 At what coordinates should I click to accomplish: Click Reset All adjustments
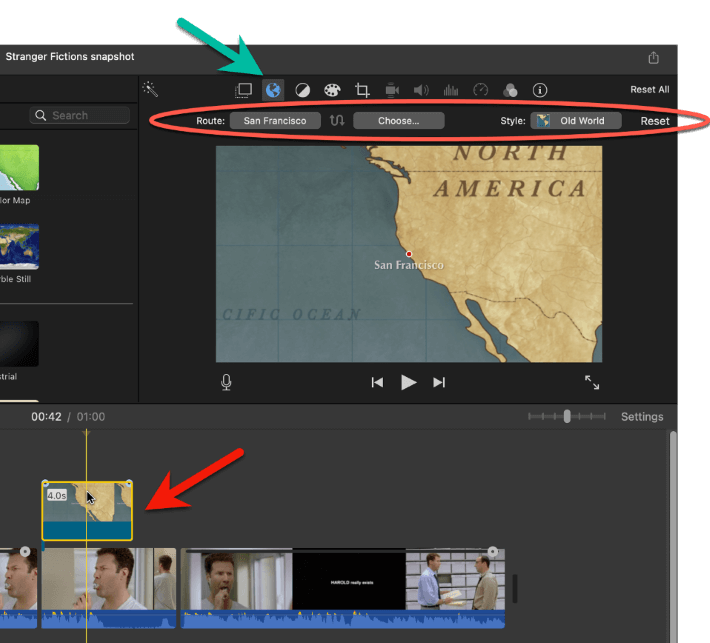[x=649, y=90]
